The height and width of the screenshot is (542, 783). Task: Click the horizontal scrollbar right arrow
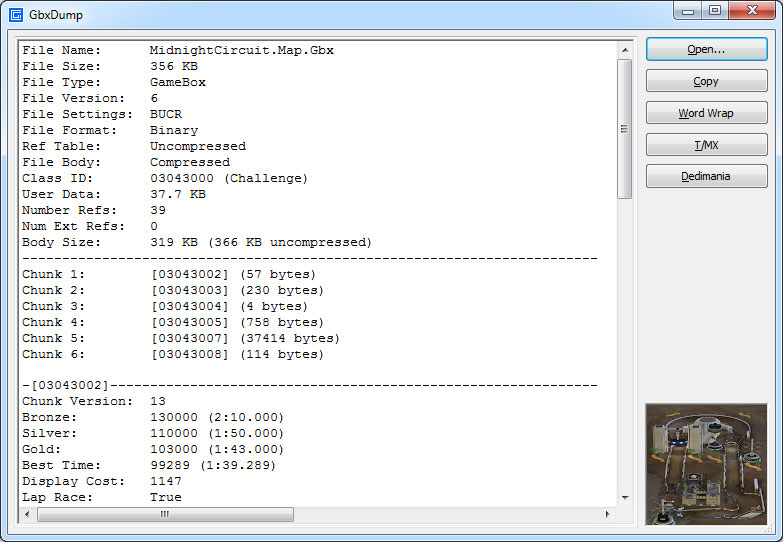606,514
